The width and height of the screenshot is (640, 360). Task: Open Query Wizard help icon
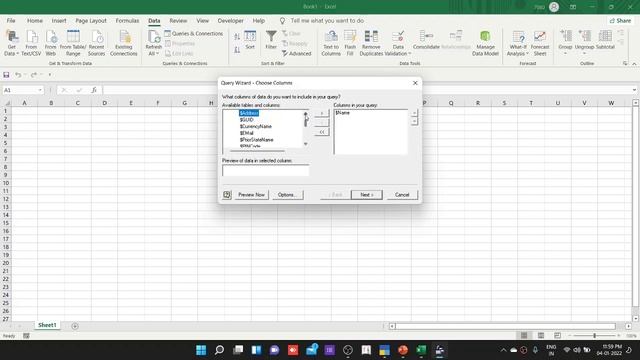(x=227, y=195)
